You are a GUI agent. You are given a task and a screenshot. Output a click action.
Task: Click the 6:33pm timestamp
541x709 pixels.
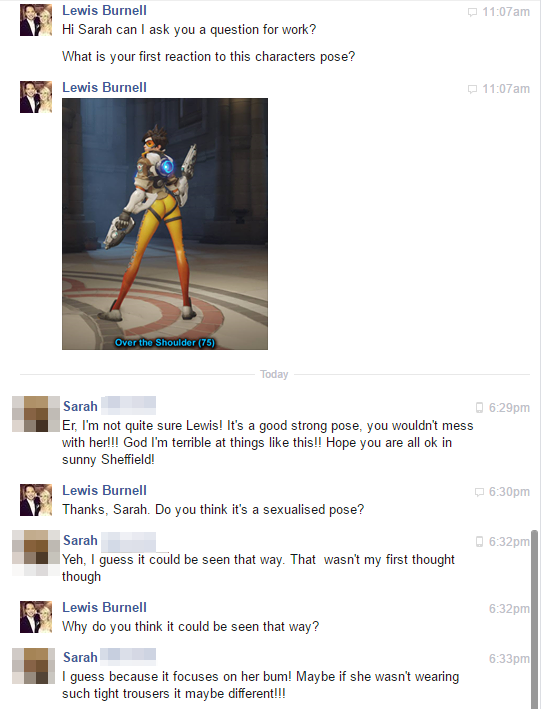click(x=509, y=659)
